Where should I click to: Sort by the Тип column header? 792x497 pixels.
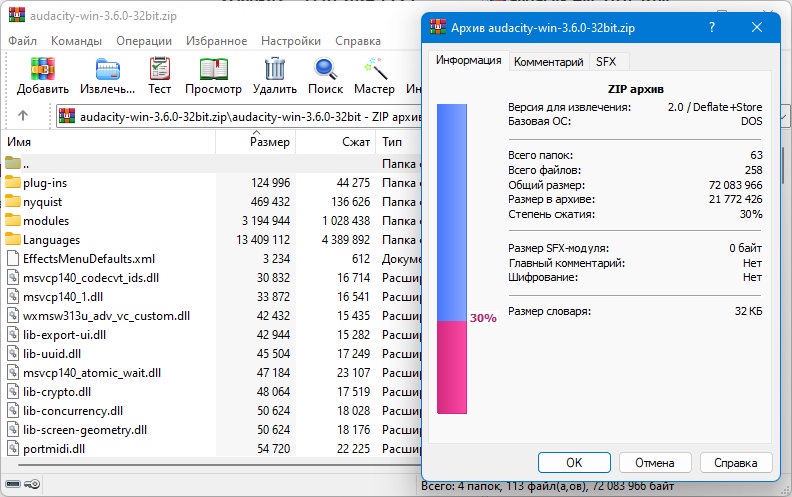[399, 142]
